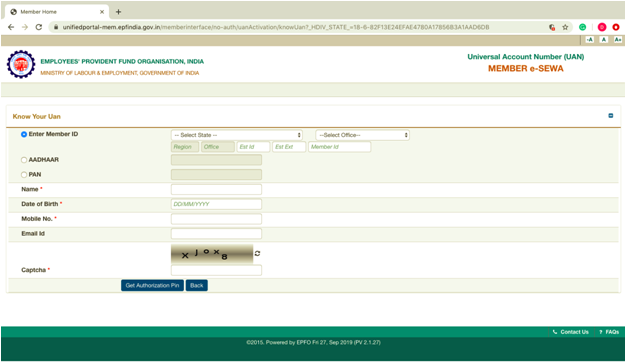The height and width of the screenshot is (362, 625).
Task: Click the Get Authorization Pin button
Action: tap(152, 285)
